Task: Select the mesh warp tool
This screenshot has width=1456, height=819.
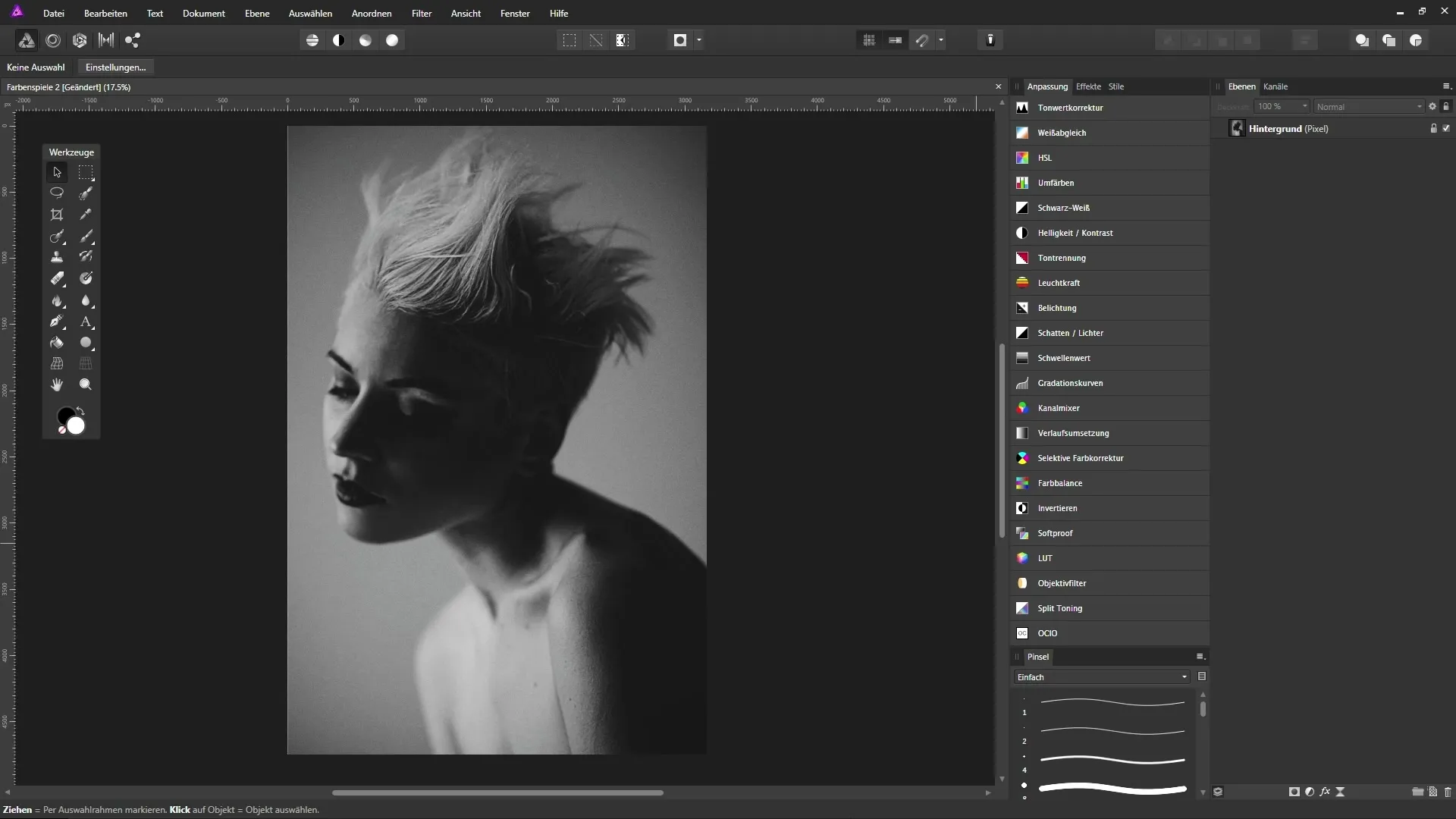Action: pos(57,364)
